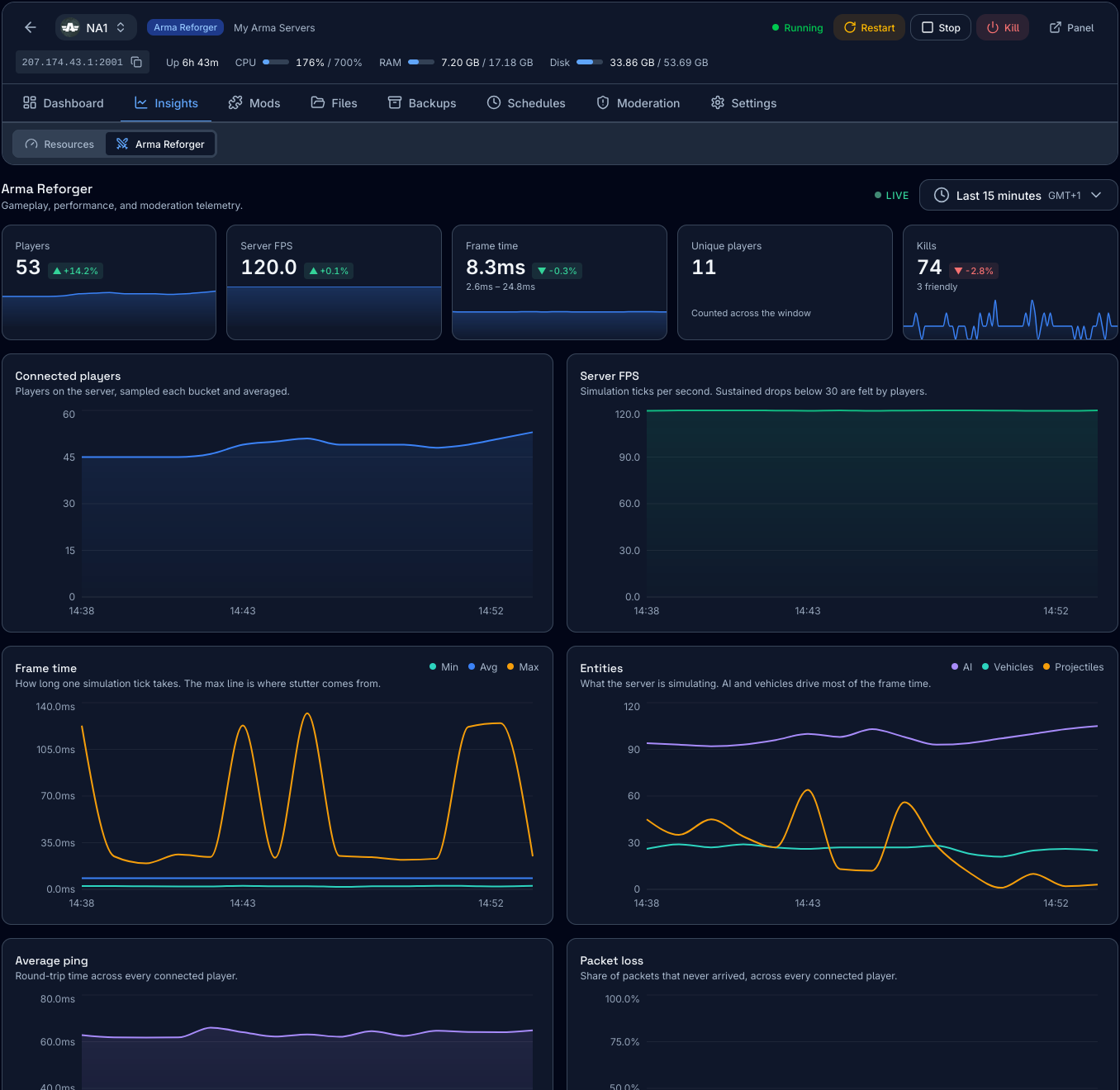The image size is (1120, 1090).
Task: Click the Stop square icon
Action: pyautogui.click(x=928, y=27)
